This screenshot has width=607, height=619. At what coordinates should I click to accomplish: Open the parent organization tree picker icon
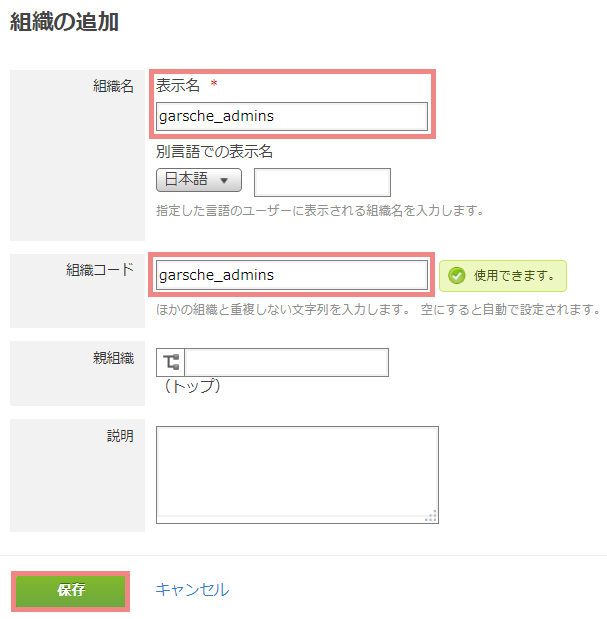tap(170, 362)
